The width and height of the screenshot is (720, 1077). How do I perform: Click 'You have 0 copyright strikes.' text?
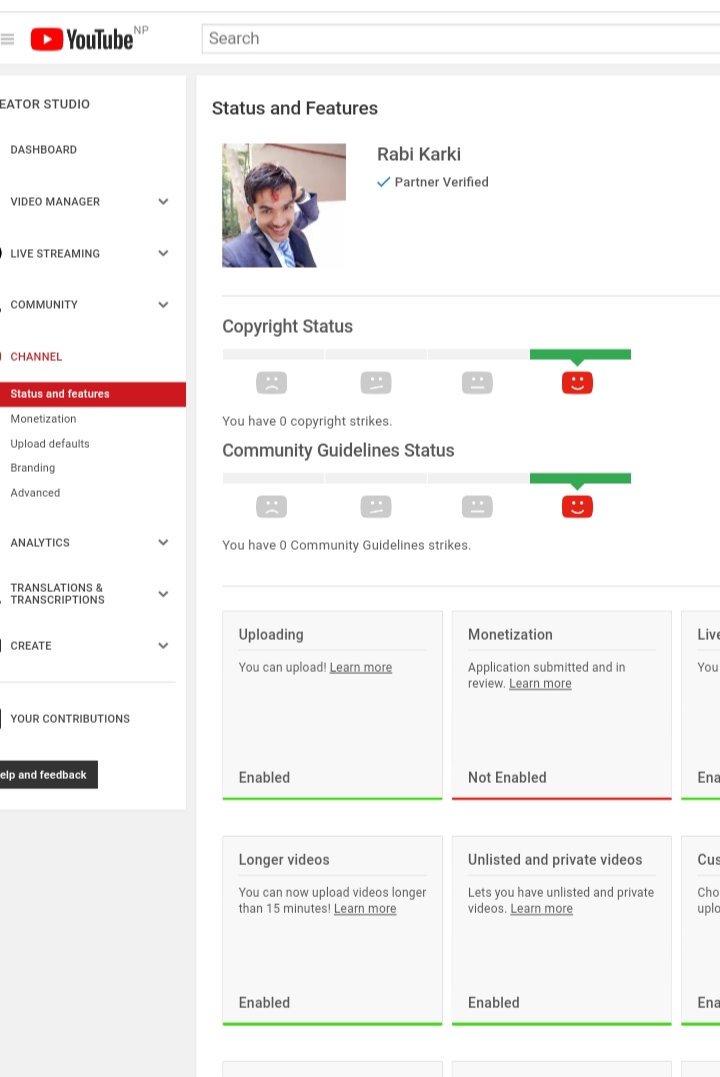[x=307, y=422]
